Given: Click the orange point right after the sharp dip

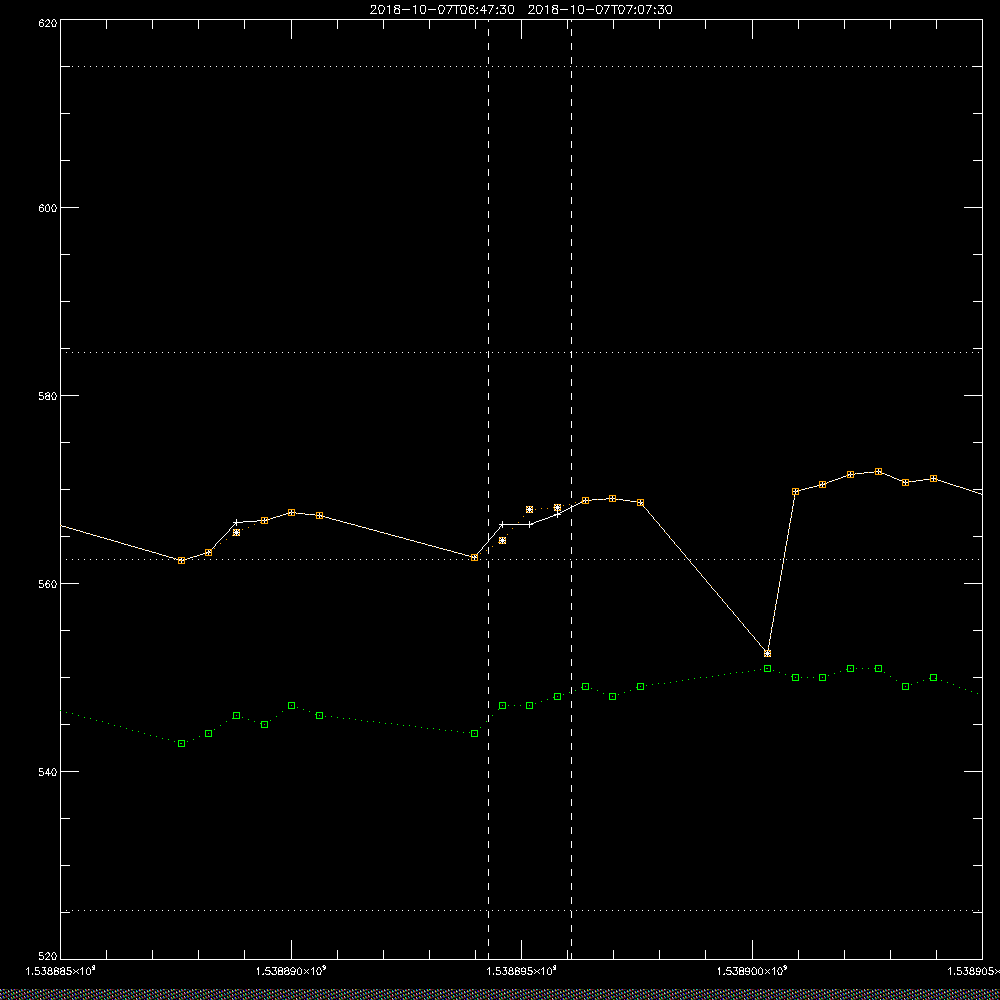Looking at the screenshot, I should pyautogui.click(x=795, y=492).
